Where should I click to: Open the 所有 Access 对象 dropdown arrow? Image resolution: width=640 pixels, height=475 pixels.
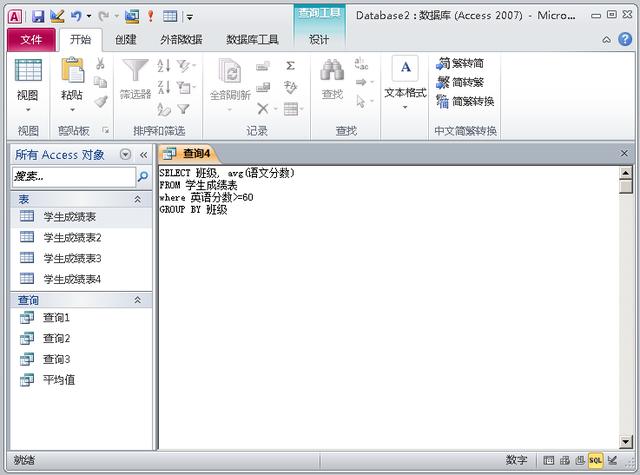click(x=125, y=154)
